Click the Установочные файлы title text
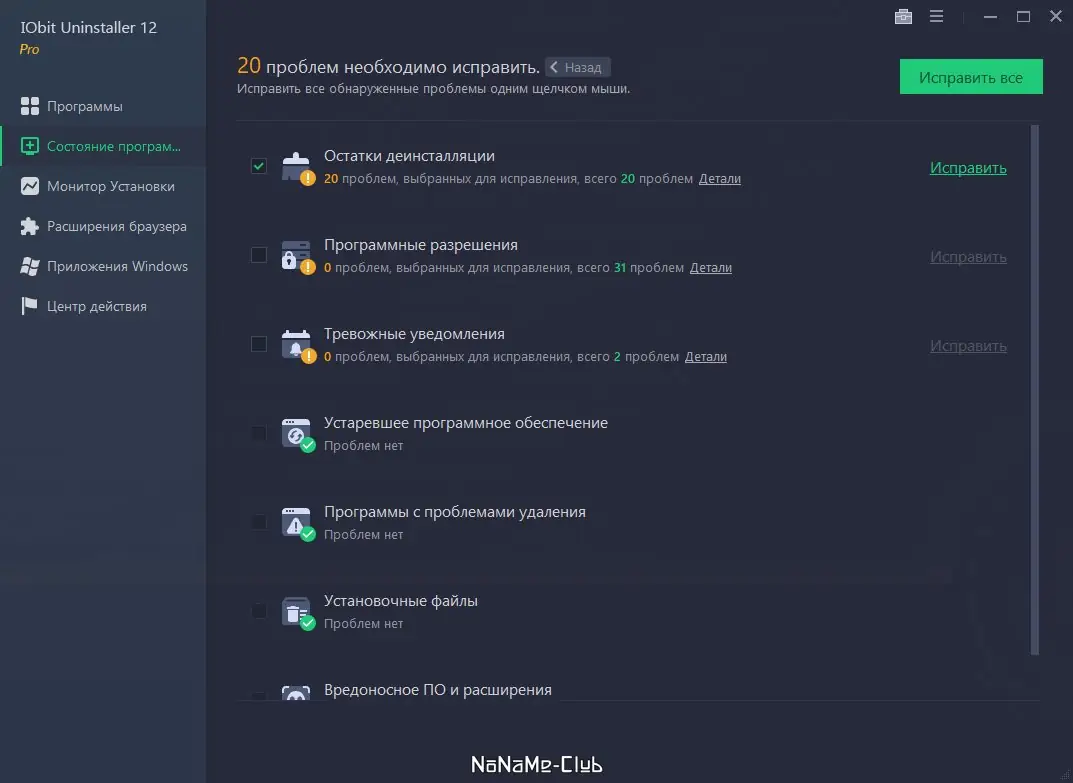 tap(400, 601)
